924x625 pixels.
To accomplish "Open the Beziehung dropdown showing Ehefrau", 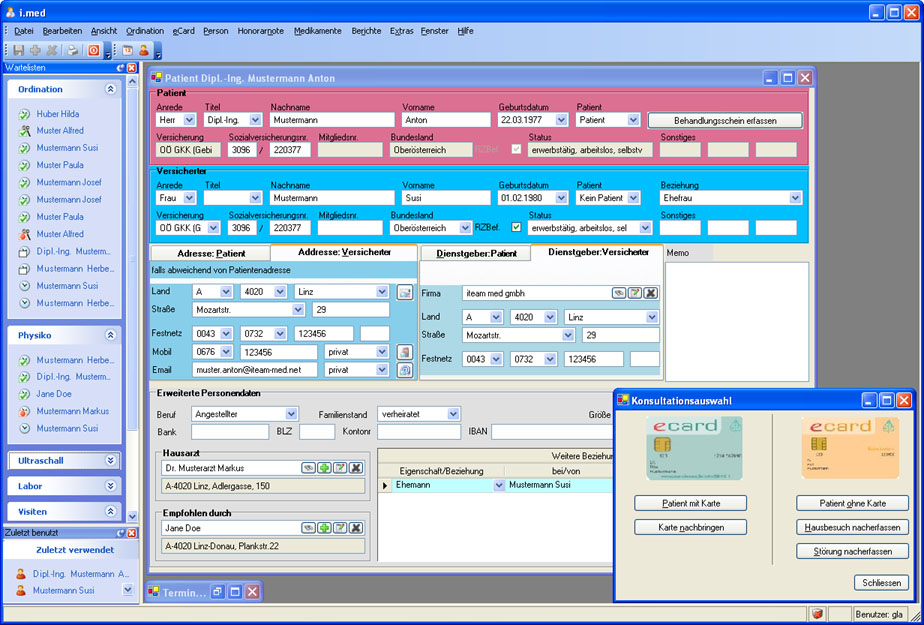I will 795,198.
